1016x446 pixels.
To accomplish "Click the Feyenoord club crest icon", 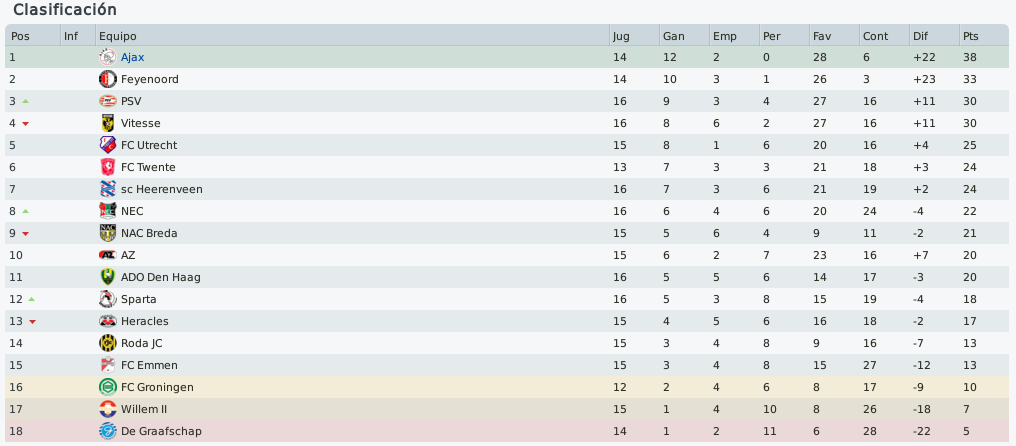I will pos(107,79).
